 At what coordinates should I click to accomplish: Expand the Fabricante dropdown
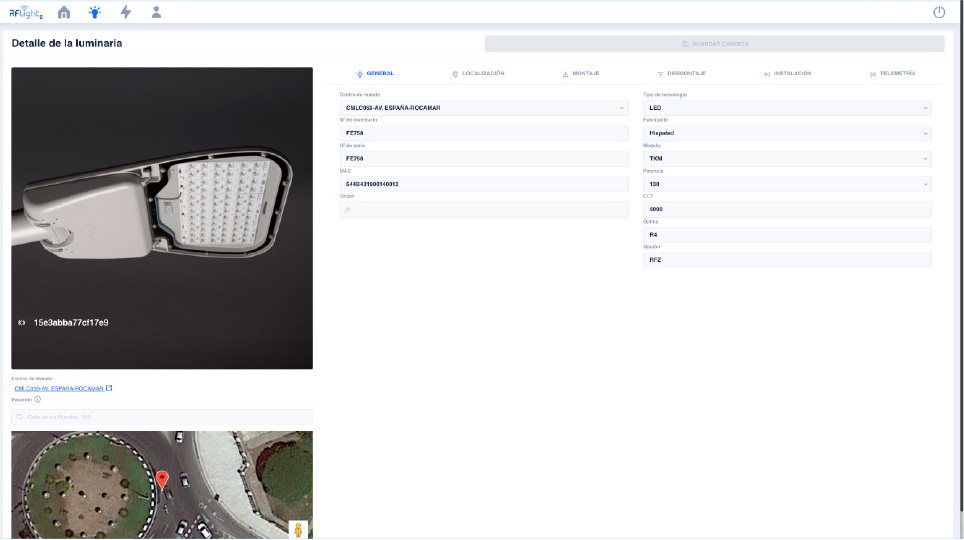[787, 133]
